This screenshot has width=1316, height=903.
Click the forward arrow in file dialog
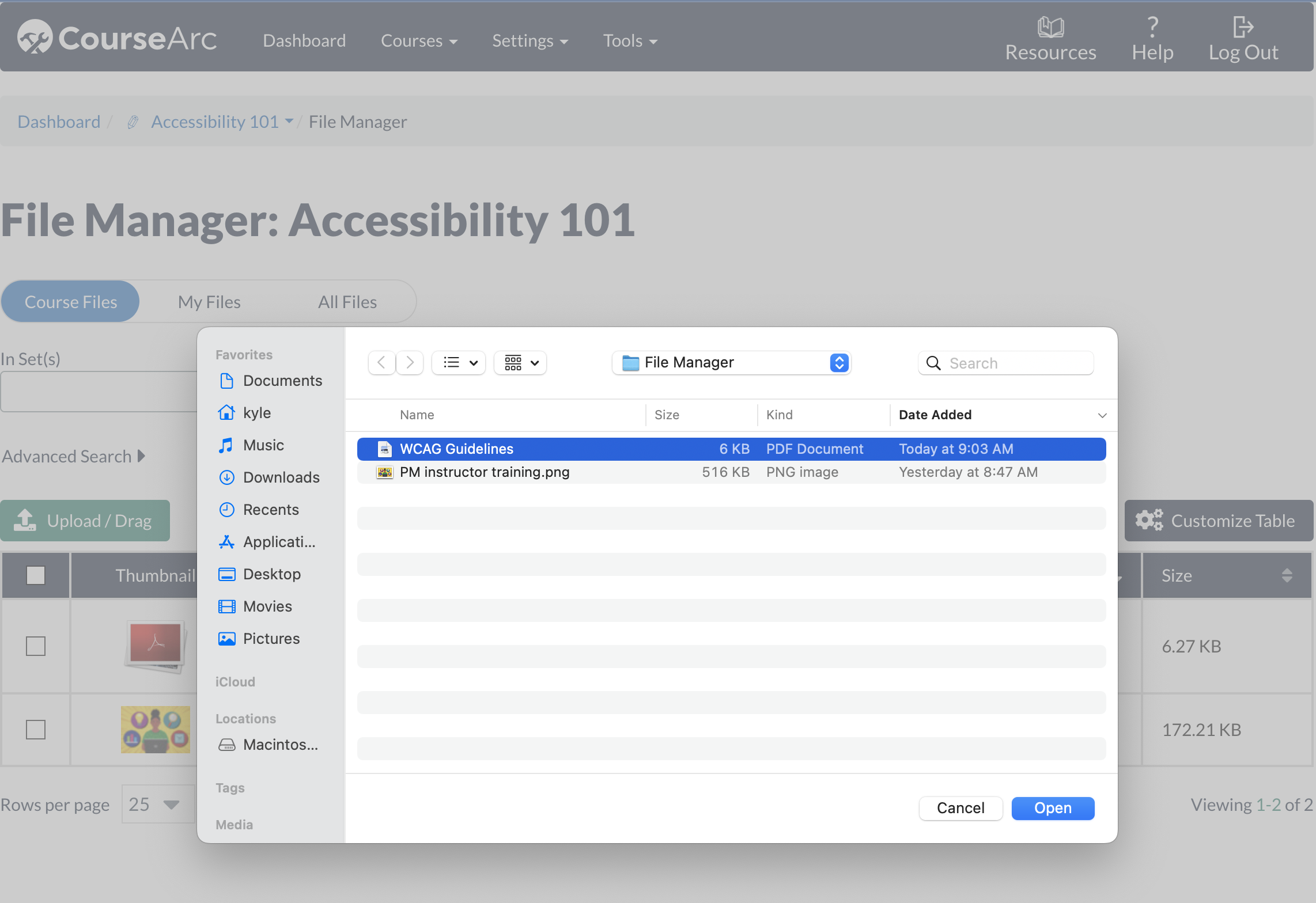coord(410,363)
